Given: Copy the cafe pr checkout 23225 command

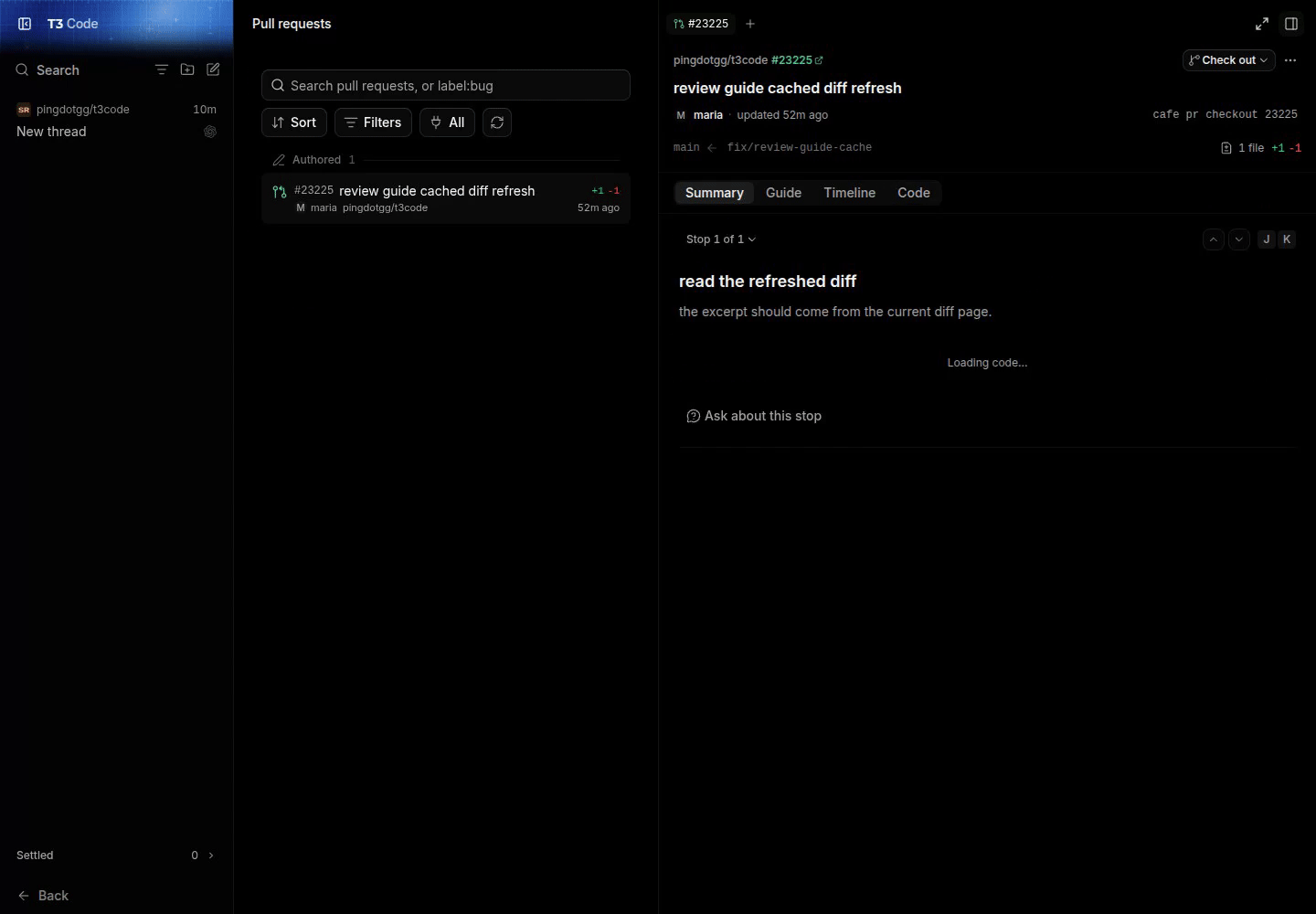Looking at the screenshot, I should coord(1225,115).
